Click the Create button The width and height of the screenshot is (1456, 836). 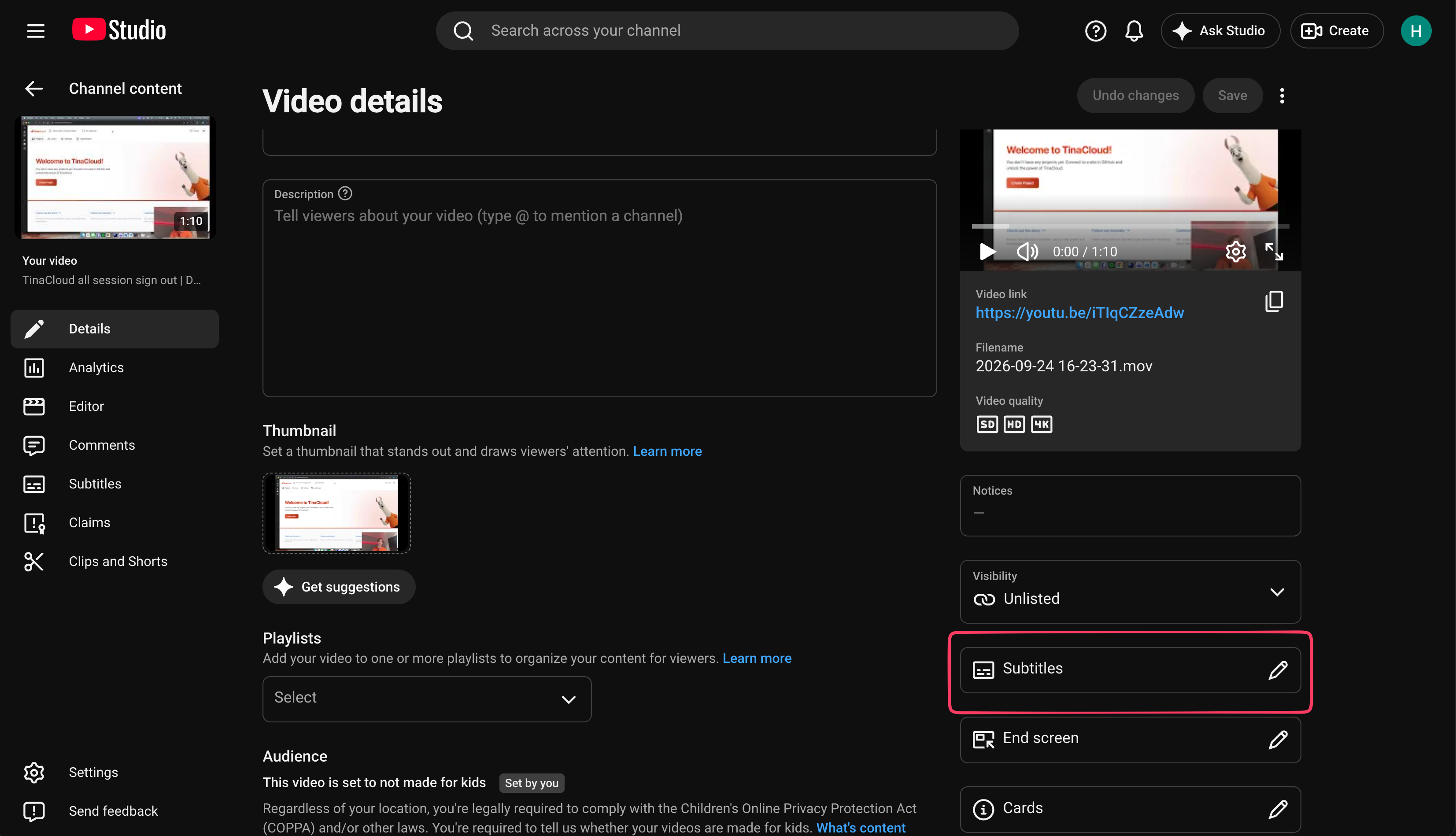[1337, 30]
